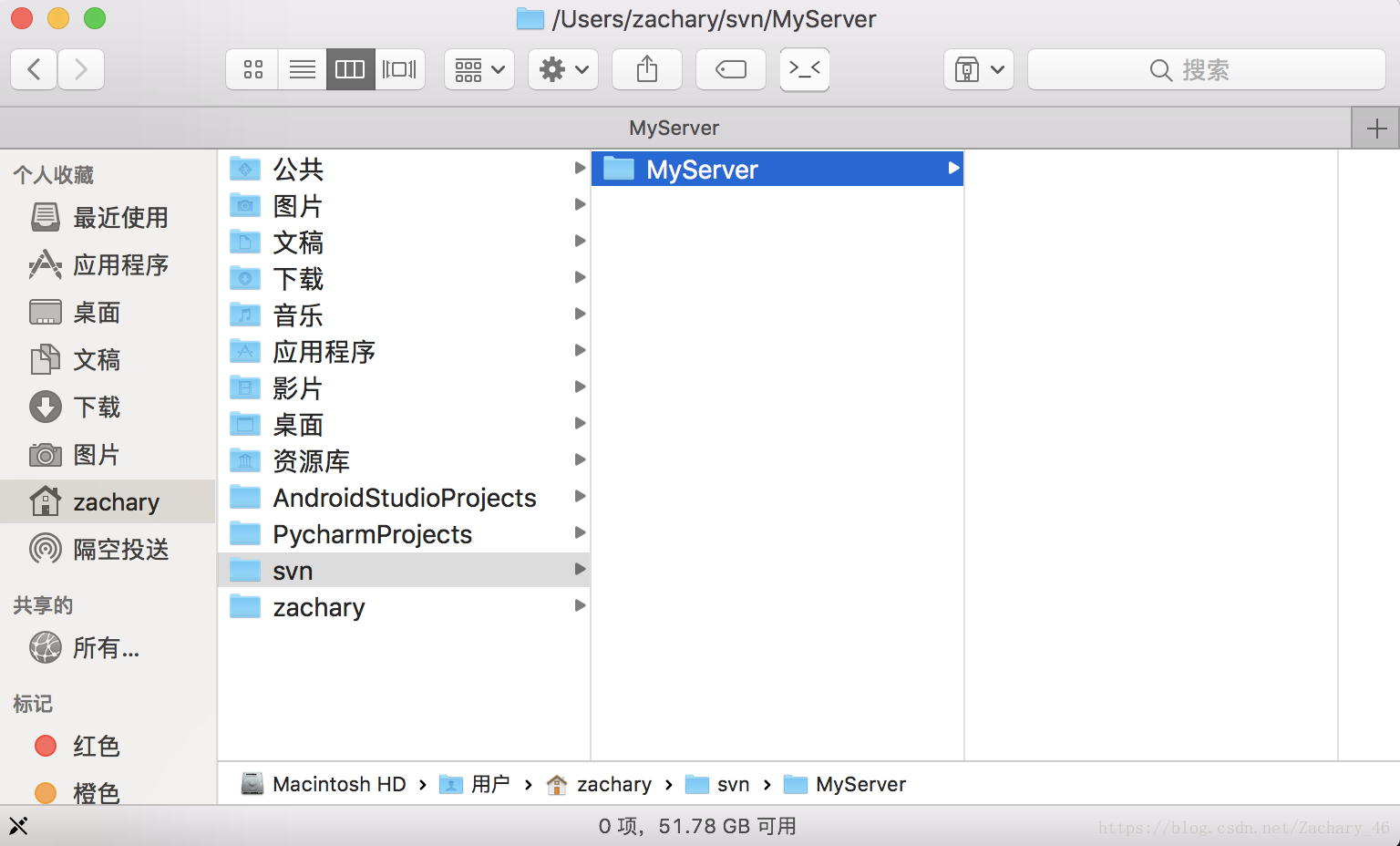Click the folder proxy icon in the title bar
1400x846 pixels.
click(530, 19)
